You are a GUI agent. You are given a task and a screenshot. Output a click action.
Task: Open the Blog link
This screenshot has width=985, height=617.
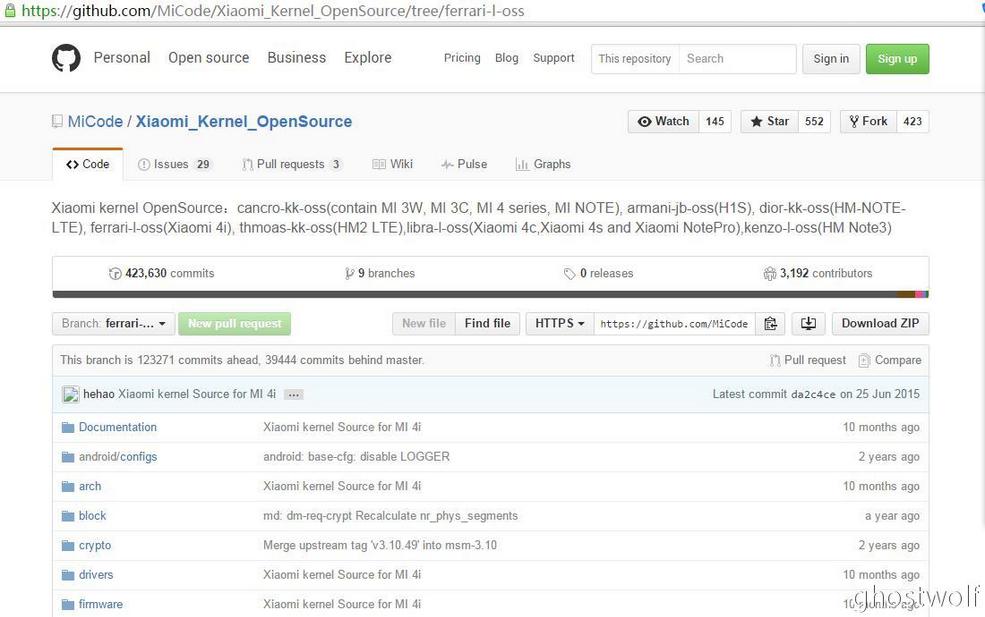[x=506, y=58]
